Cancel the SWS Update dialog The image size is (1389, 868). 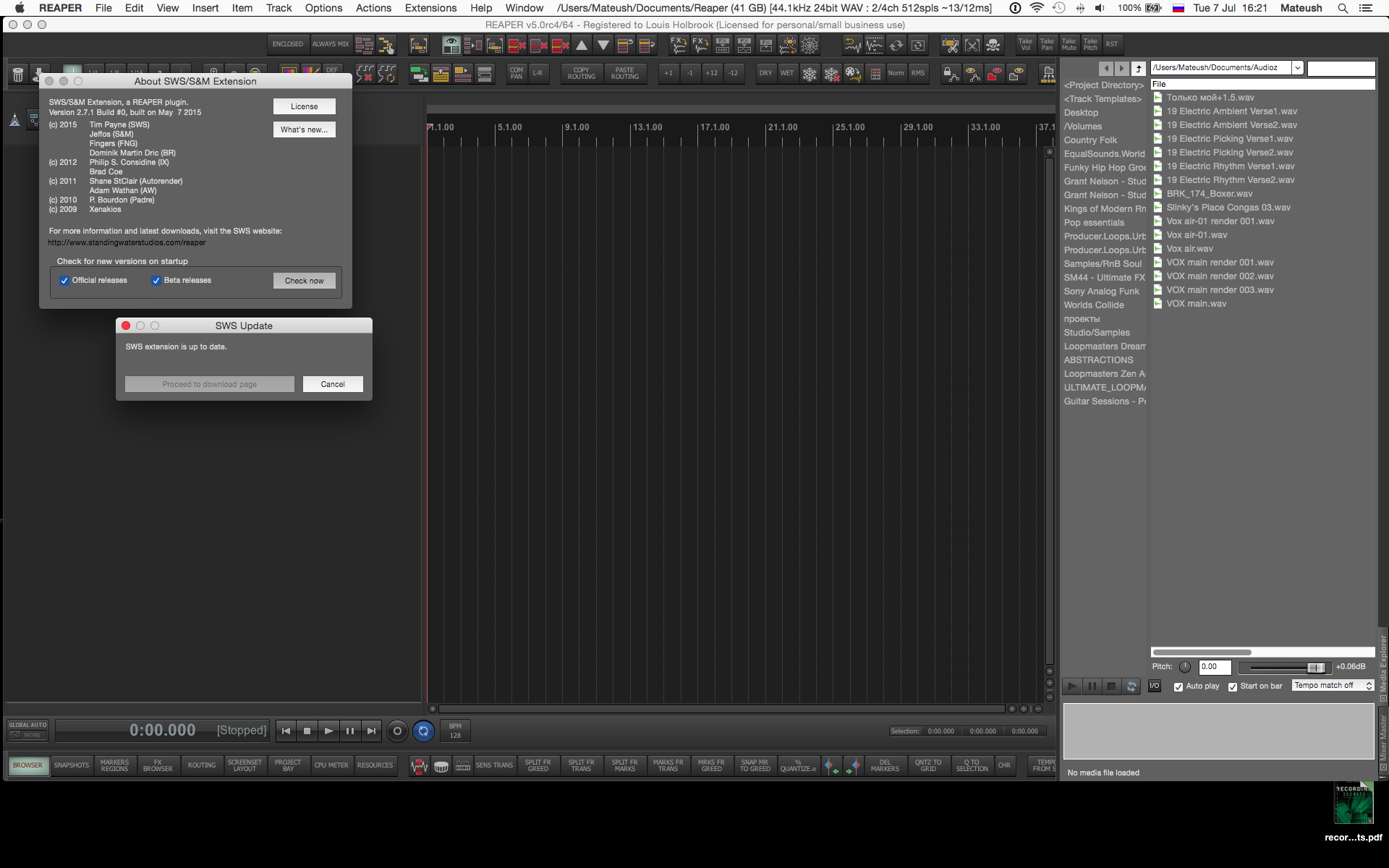point(333,384)
